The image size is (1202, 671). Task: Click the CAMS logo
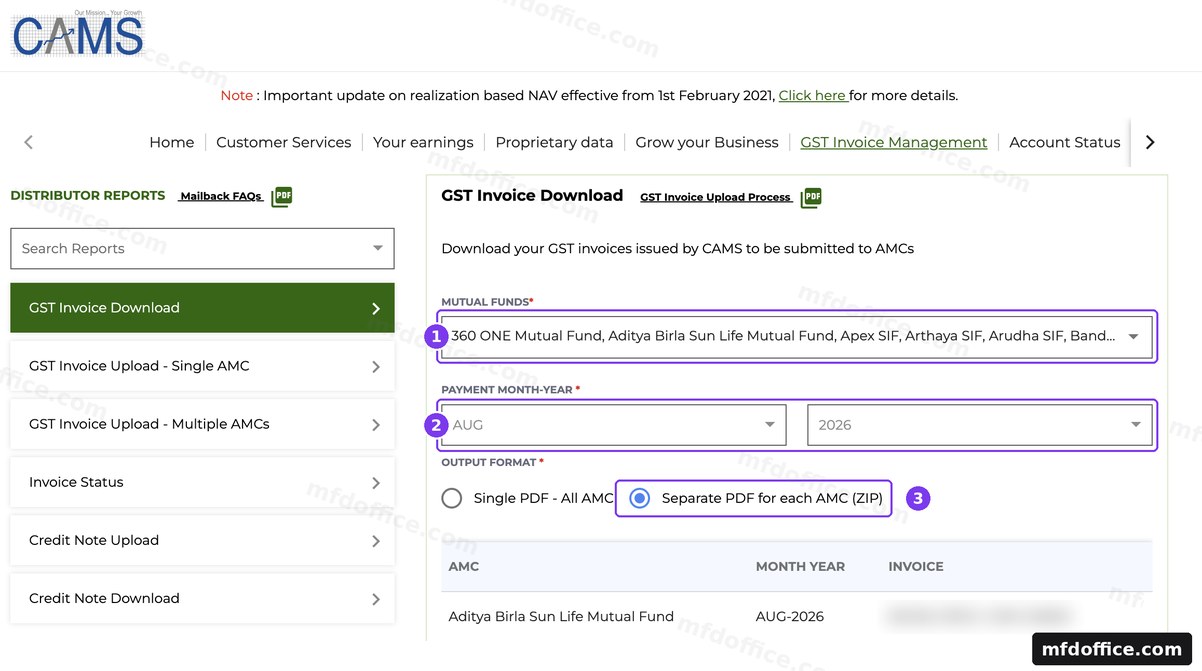point(78,35)
